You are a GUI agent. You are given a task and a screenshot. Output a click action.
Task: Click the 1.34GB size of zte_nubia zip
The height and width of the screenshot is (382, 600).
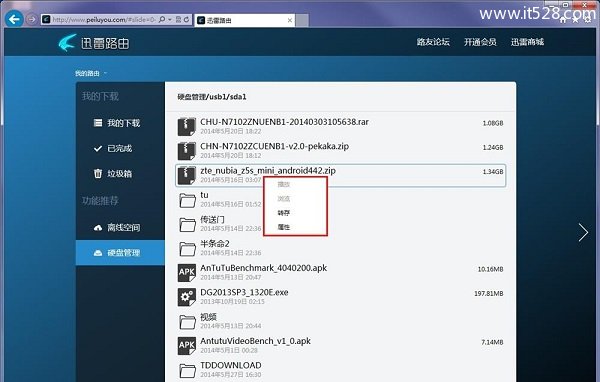click(493, 172)
